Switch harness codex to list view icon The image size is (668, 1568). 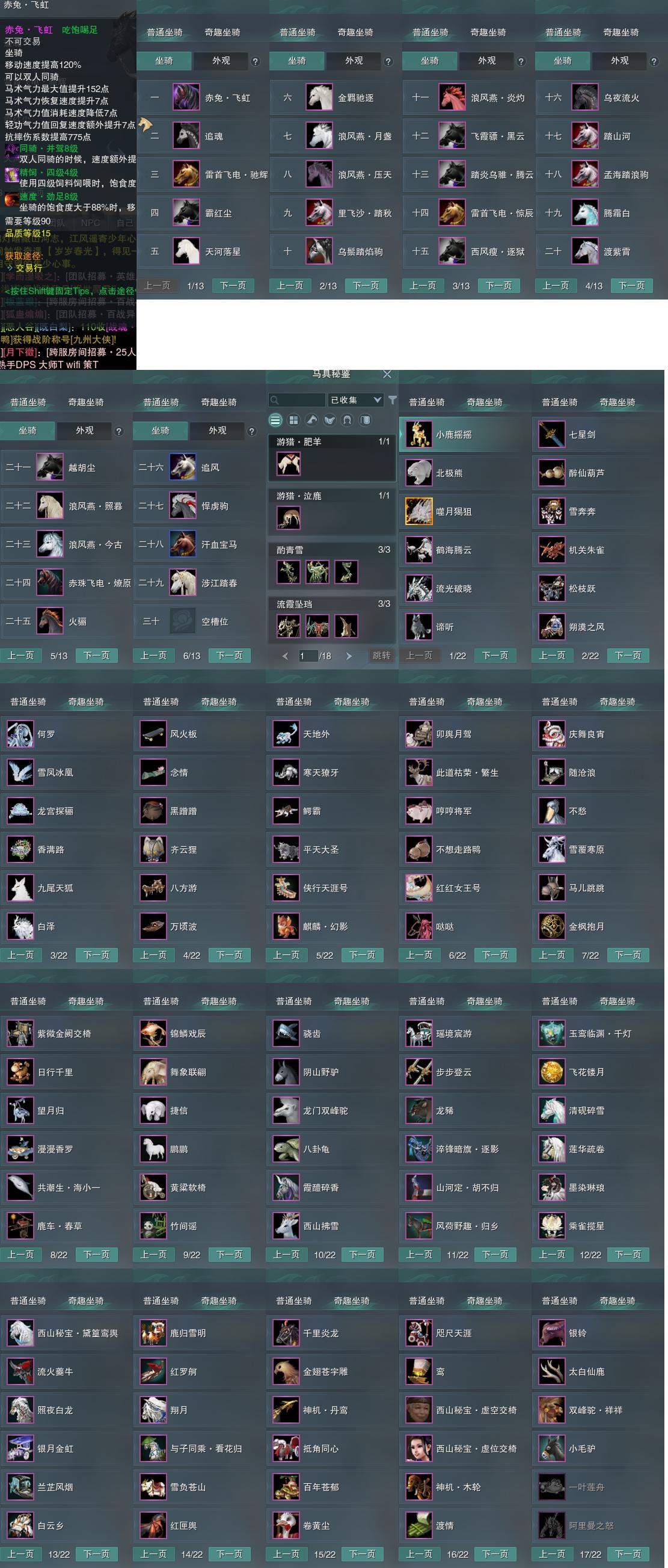pos(275,420)
